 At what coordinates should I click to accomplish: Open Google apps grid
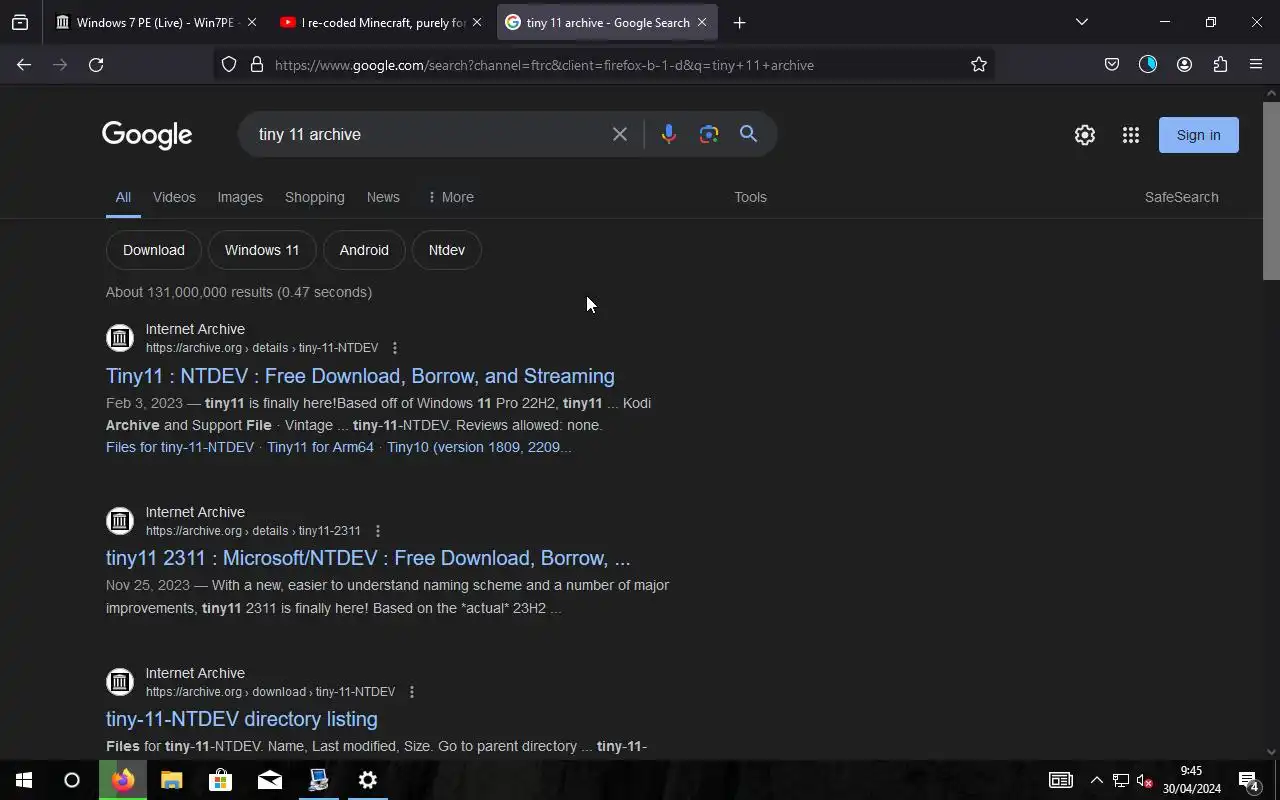[x=1131, y=135]
